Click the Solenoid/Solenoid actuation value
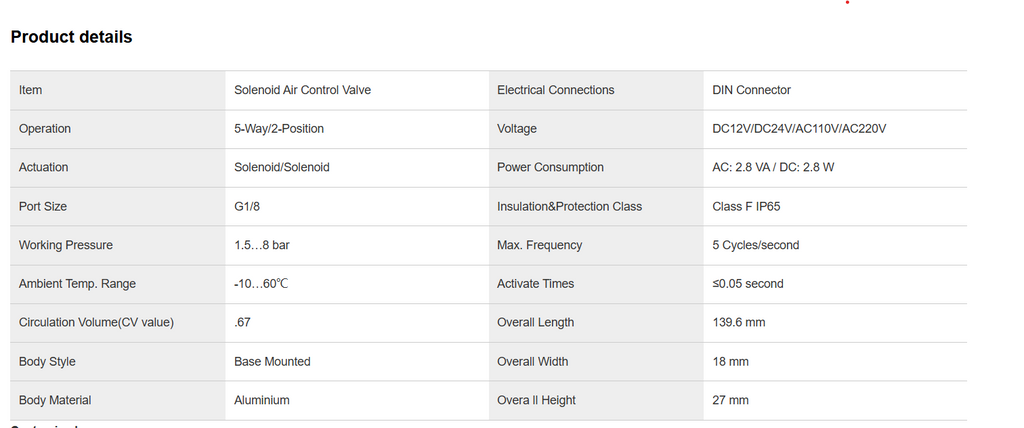The image size is (1024, 428). pyautogui.click(x=282, y=167)
